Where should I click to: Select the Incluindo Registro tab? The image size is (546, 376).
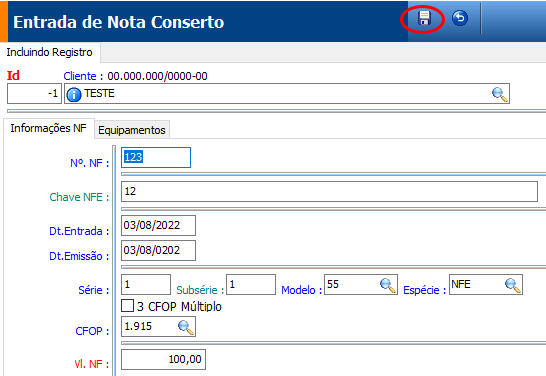pyautogui.click(x=50, y=52)
